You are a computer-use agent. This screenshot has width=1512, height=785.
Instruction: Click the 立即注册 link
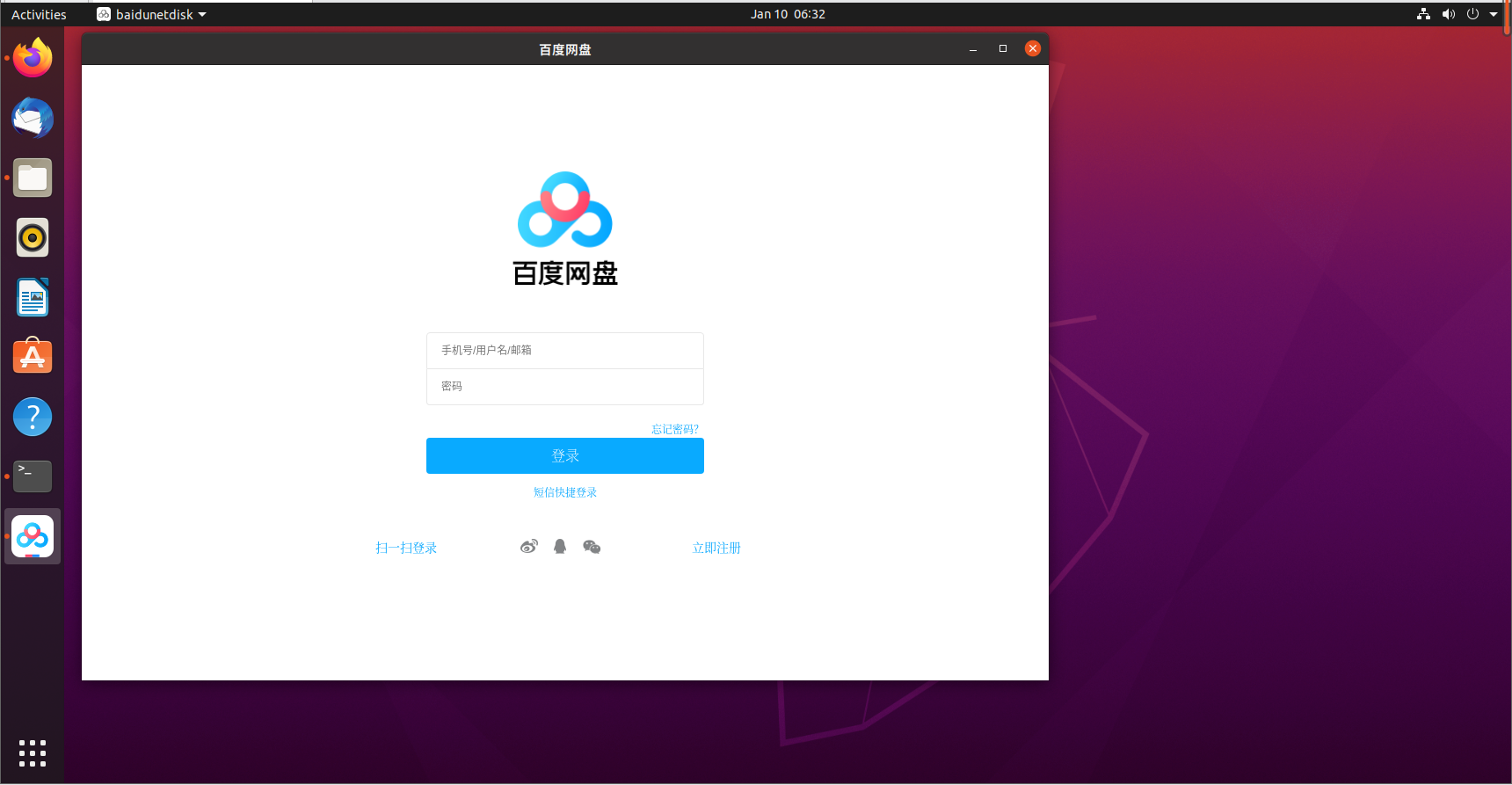(x=716, y=548)
